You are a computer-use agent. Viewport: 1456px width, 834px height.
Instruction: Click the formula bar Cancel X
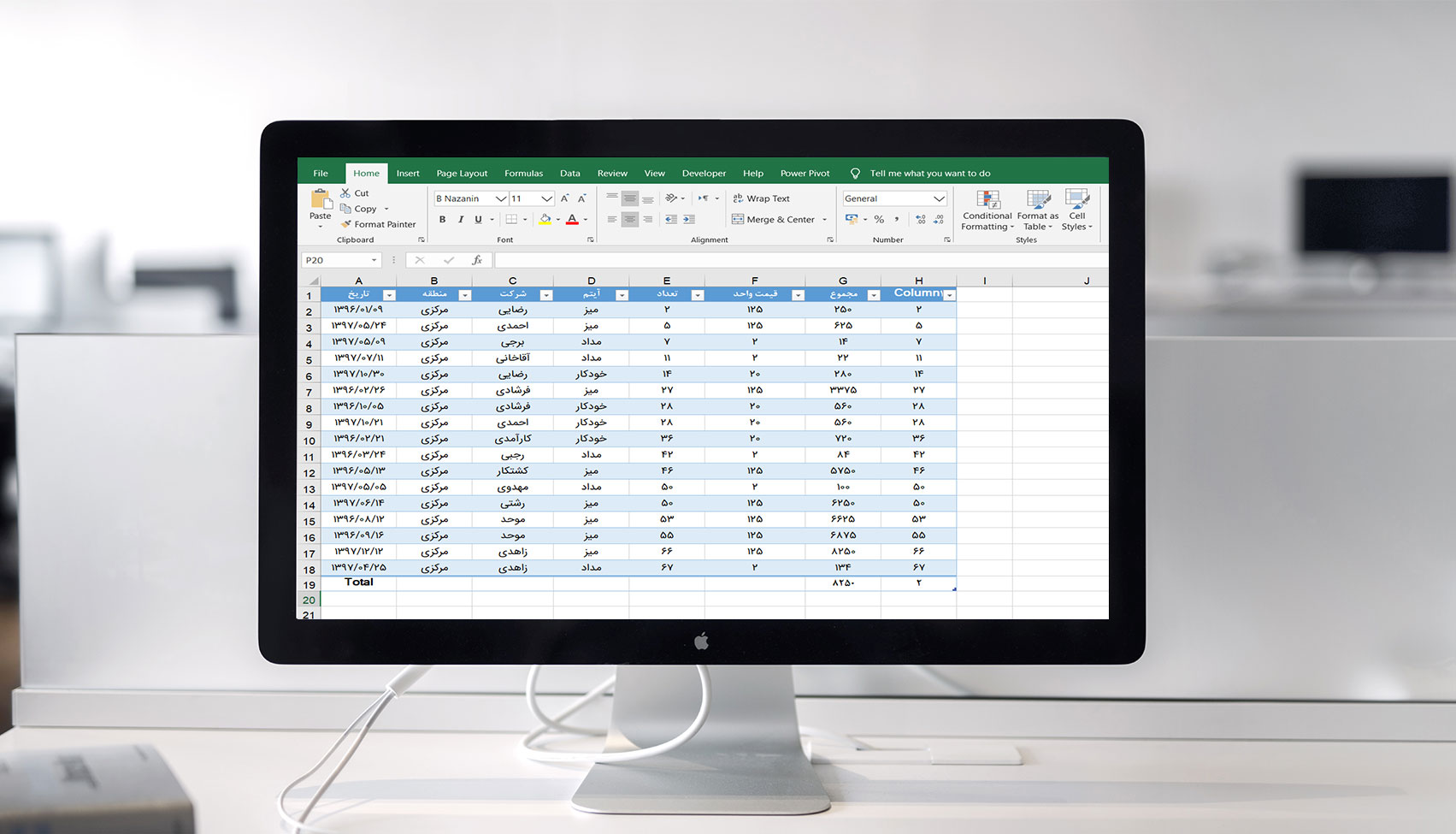pos(419,260)
